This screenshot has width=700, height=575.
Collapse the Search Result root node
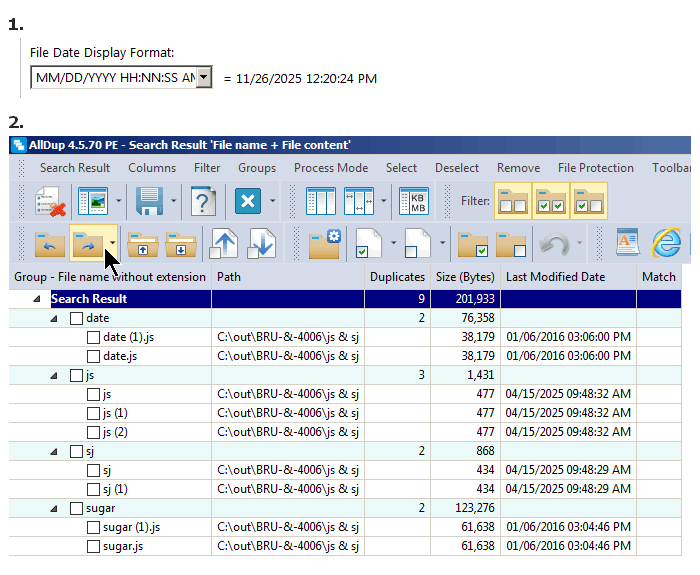pyautogui.click(x=38, y=299)
